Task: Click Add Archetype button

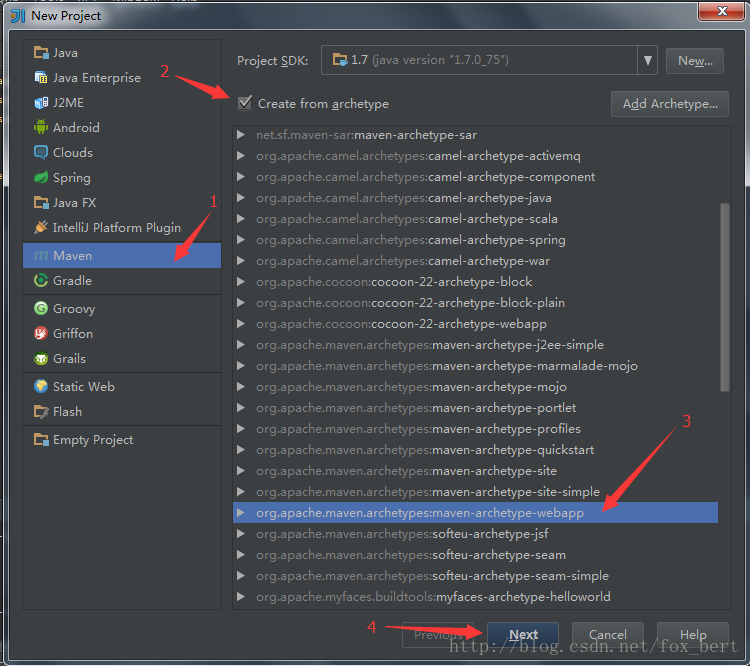Action: 670,104
